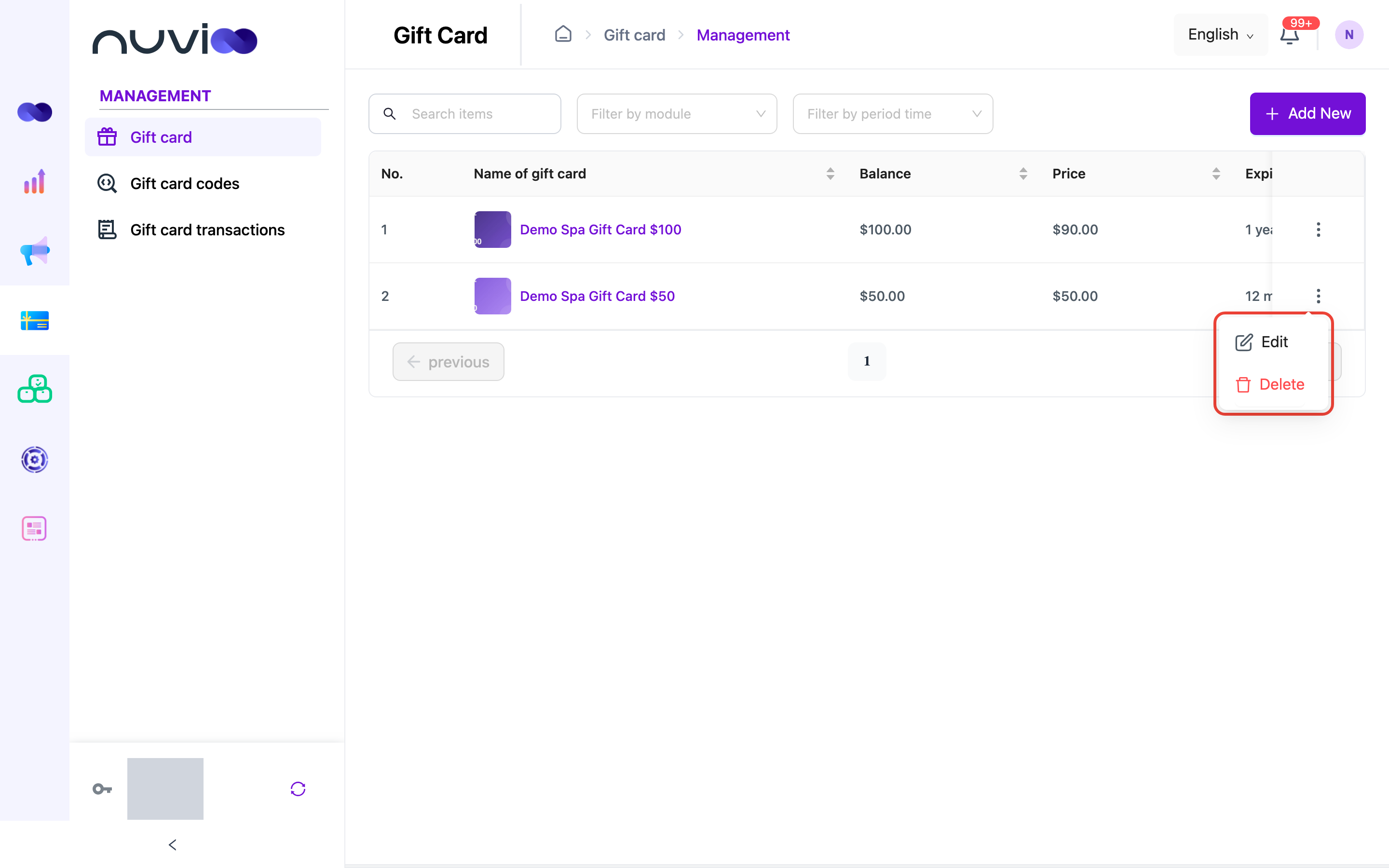Image resolution: width=1389 pixels, height=868 pixels.
Task: Click the Nuvi infinity logo in the icon rail
Action: [34, 112]
